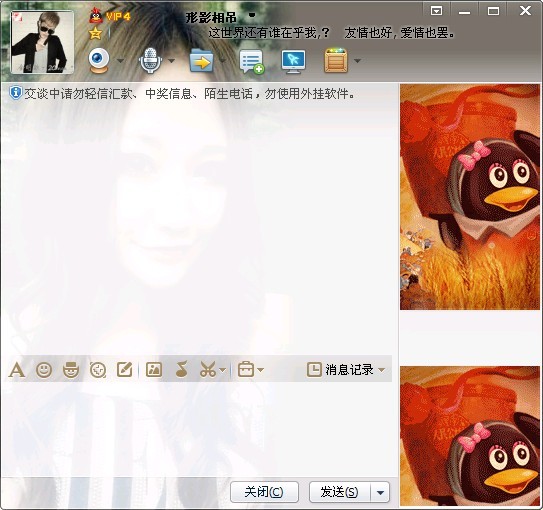Click the safety notice shield icon
This screenshot has width=543, height=510.
click(x=15, y=93)
